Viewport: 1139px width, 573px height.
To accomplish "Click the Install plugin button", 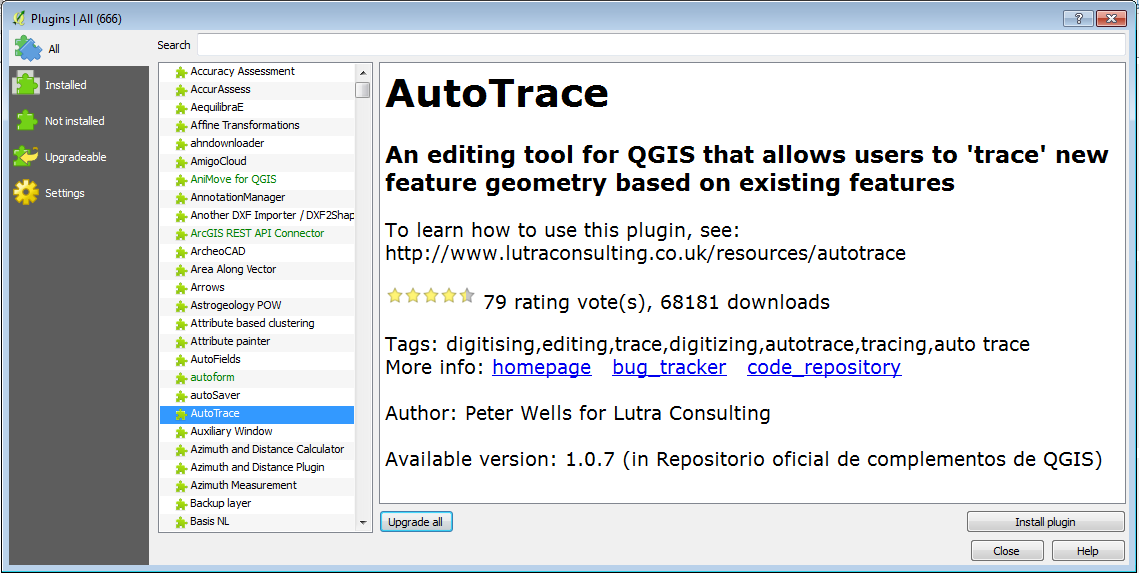I will (x=1045, y=521).
